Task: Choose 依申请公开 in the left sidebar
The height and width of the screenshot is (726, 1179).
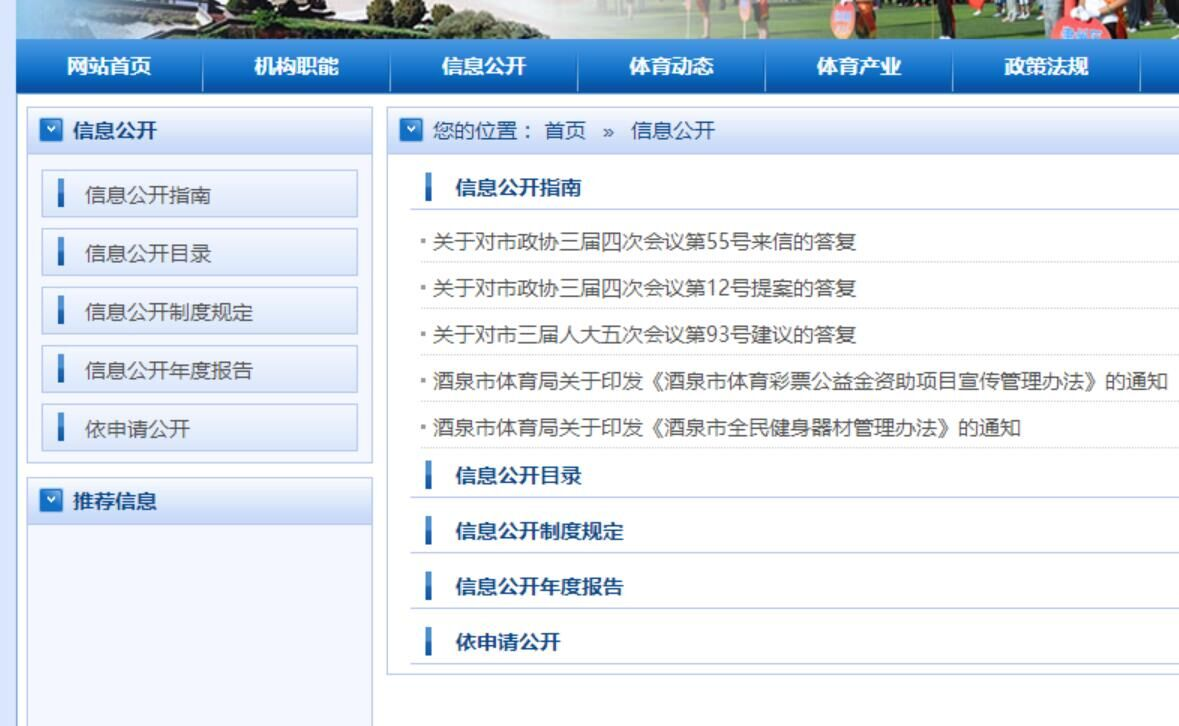Action: (199, 429)
